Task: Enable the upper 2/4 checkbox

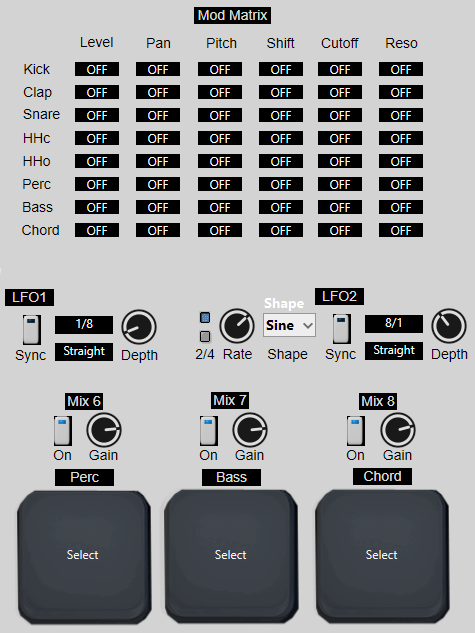Action: pos(205,318)
